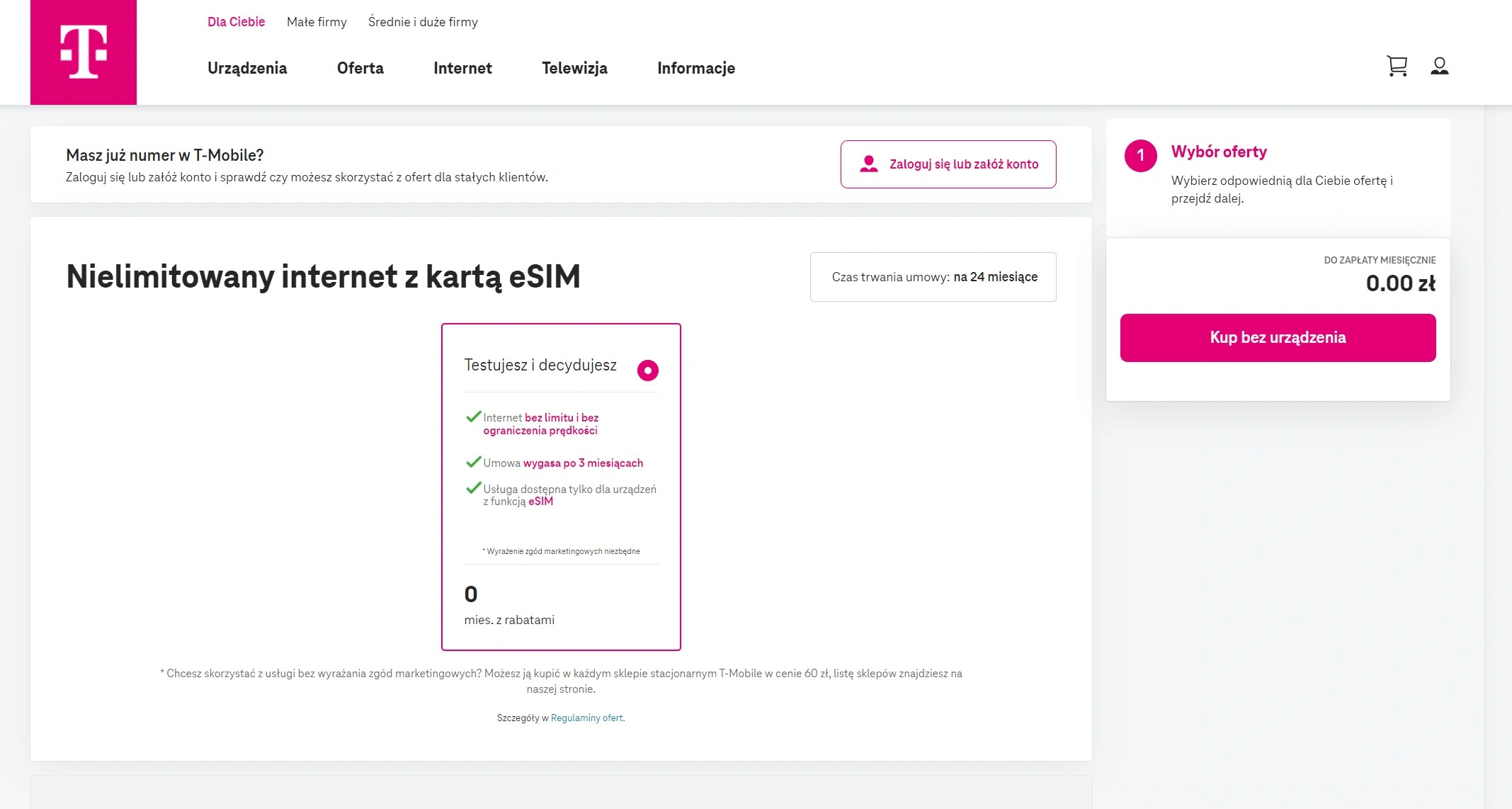This screenshot has height=809, width=1512.
Task: Select the Testujesz i decyduzesz radio button
Action: tap(647, 370)
